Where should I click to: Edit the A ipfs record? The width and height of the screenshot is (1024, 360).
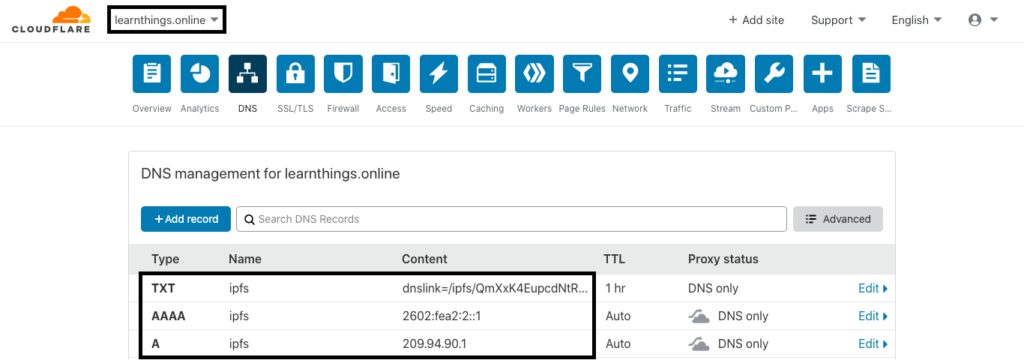[x=872, y=344]
